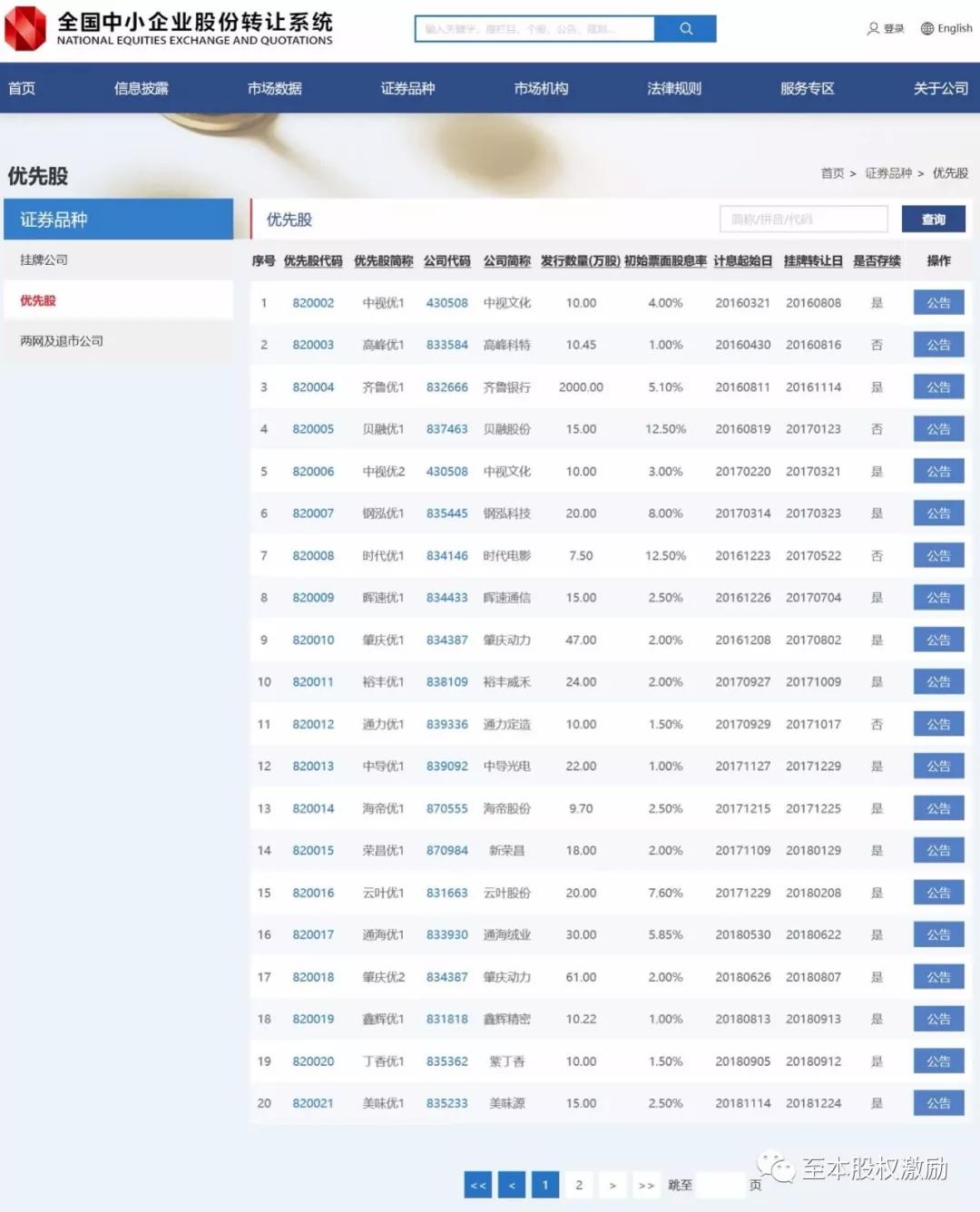Click the next page arrow
The height and width of the screenshot is (1212, 980).
(612, 1185)
